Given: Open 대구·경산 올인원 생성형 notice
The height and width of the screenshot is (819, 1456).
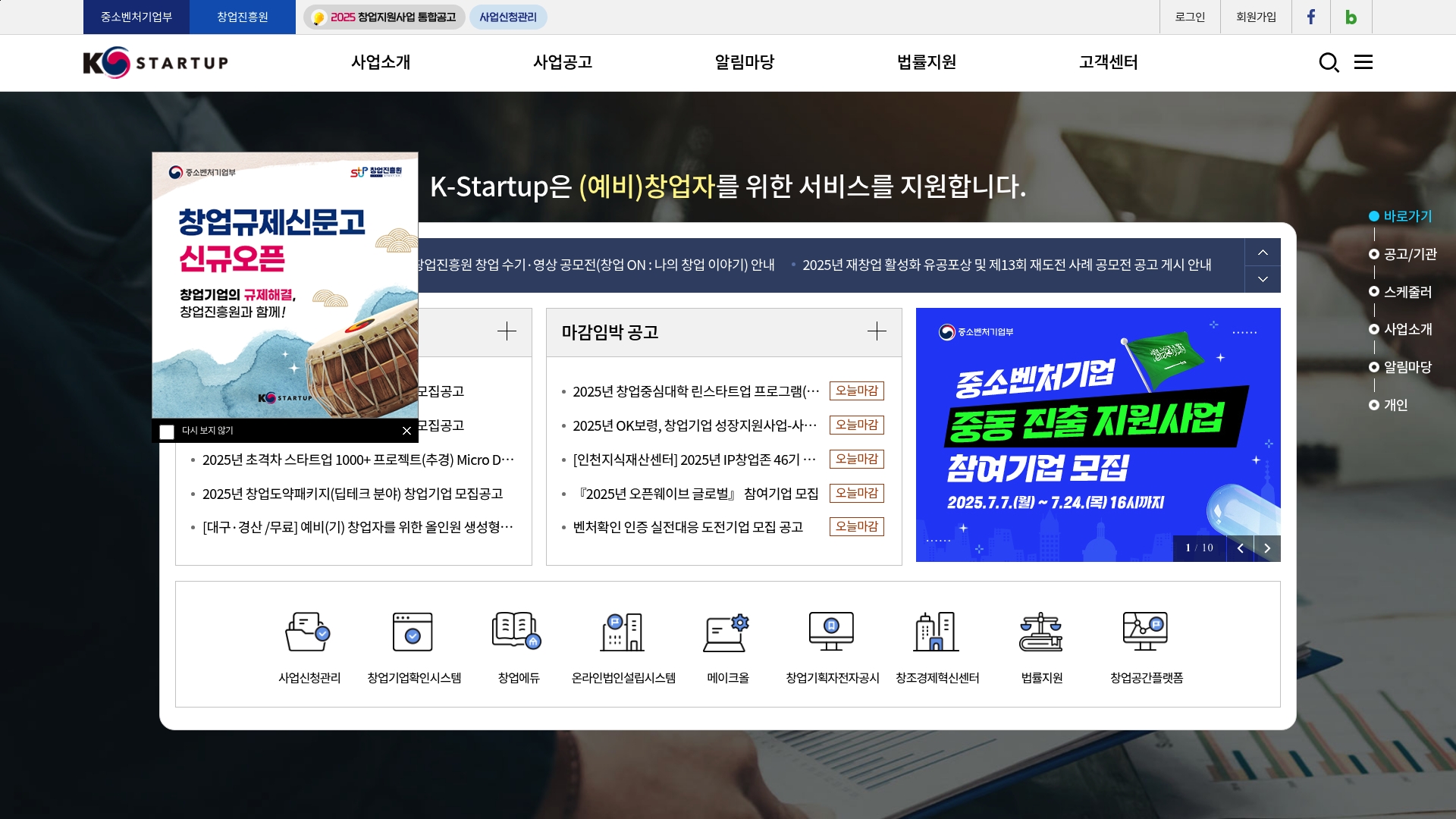Looking at the screenshot, I should (358, 527).
